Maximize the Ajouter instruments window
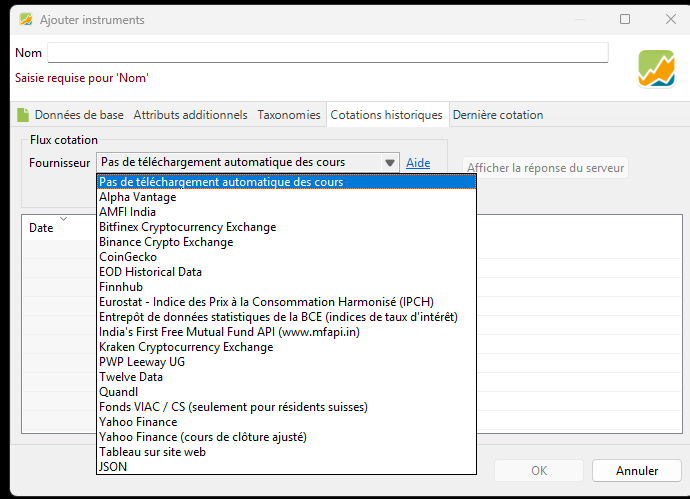Image resolution: width=690 pixels, height=499 pixels. click(625, 19)
